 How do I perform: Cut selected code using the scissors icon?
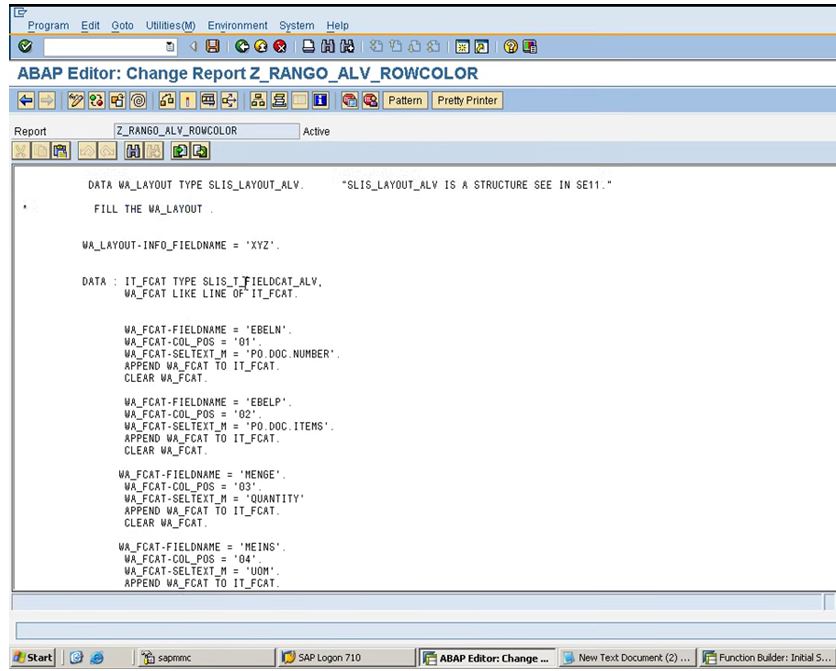19,150
